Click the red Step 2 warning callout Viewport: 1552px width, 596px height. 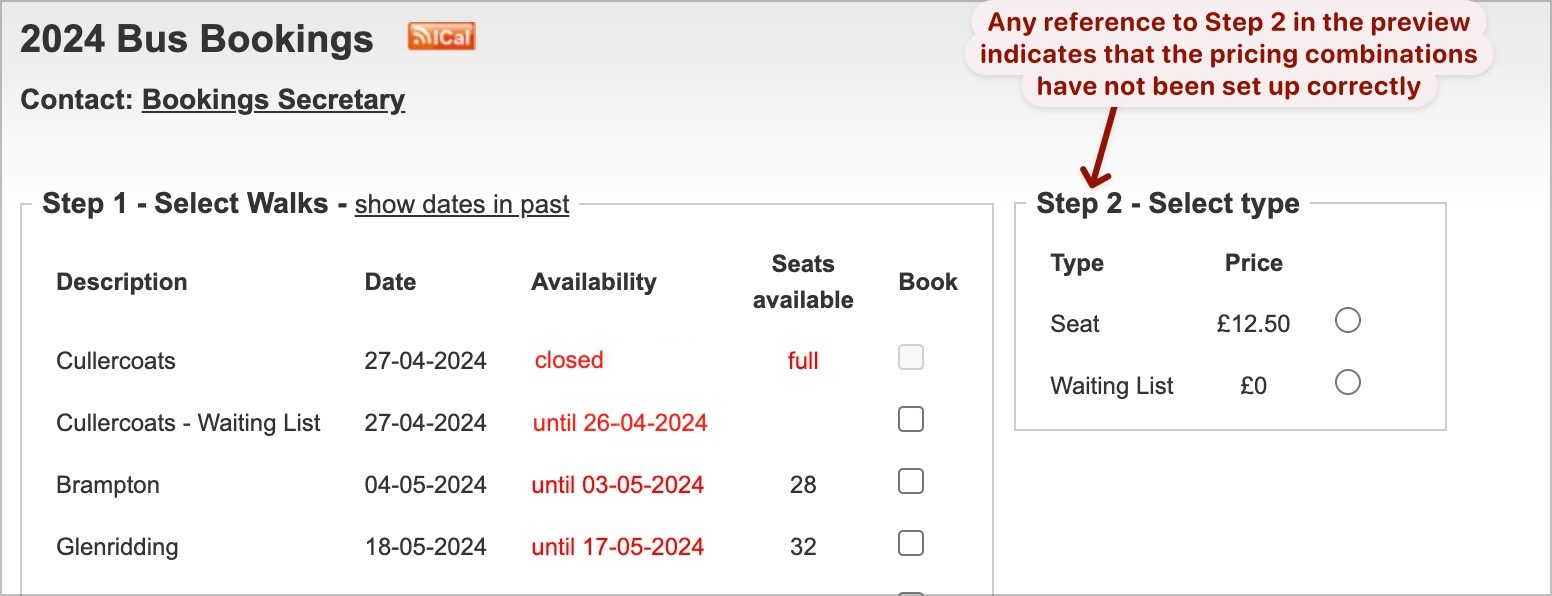(1228, 55)
